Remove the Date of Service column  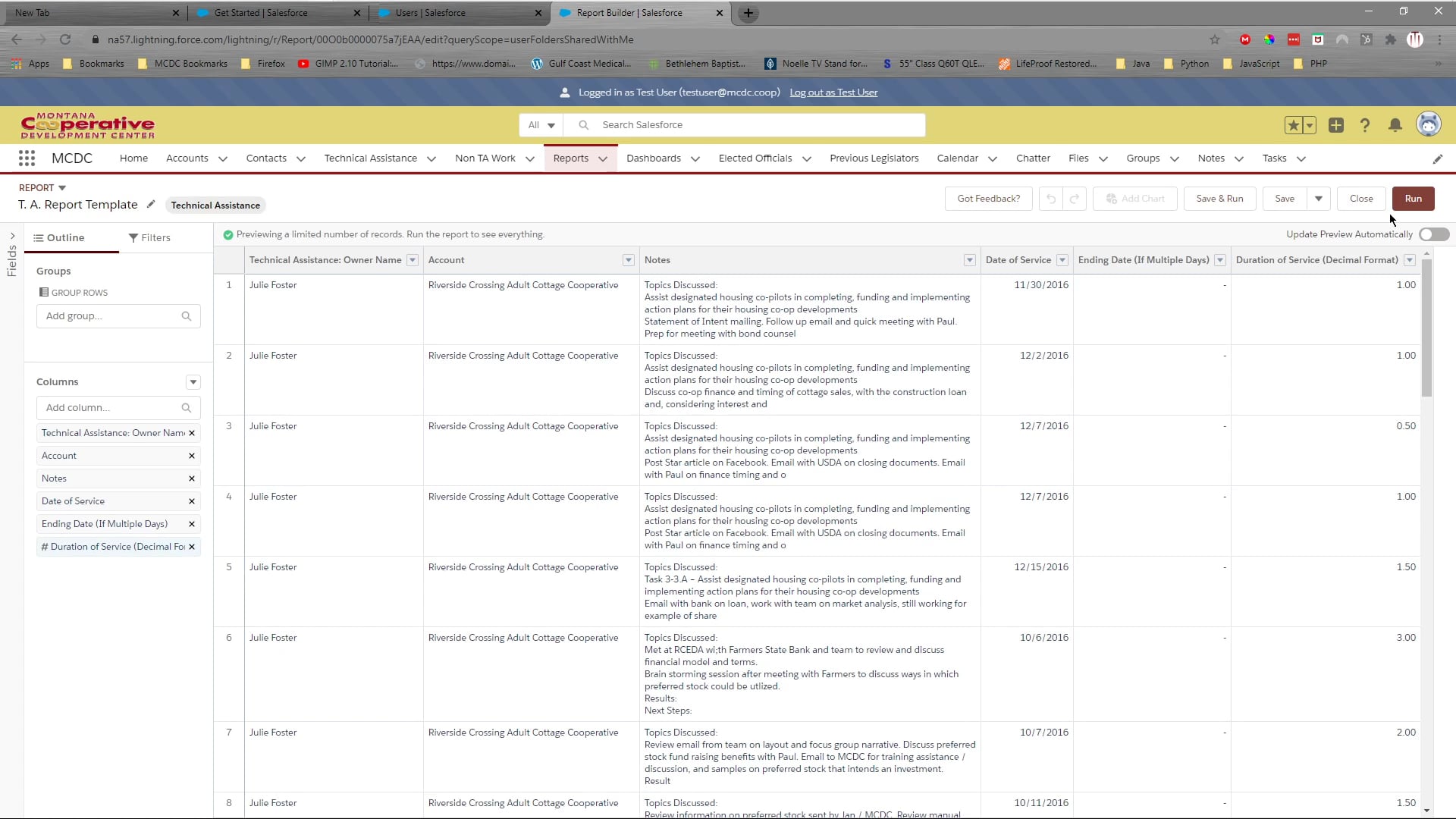(192, 501)
